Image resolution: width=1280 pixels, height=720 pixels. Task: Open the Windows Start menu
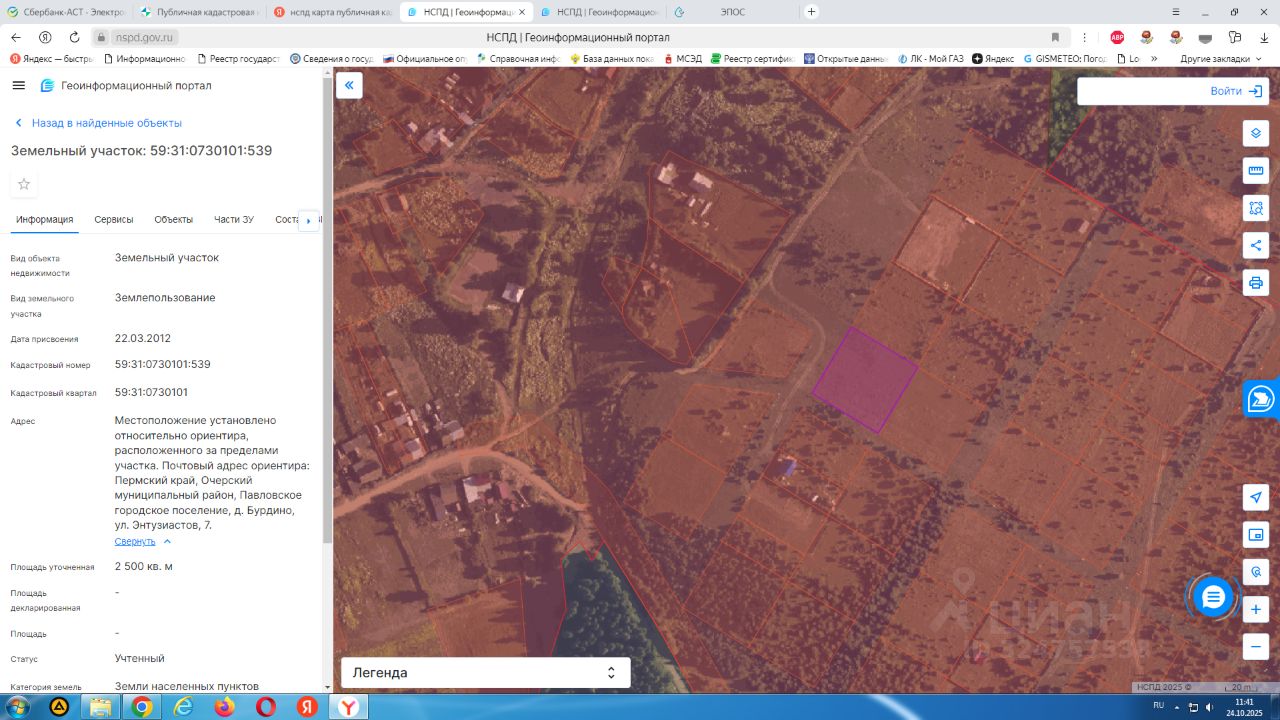(17, 707)
